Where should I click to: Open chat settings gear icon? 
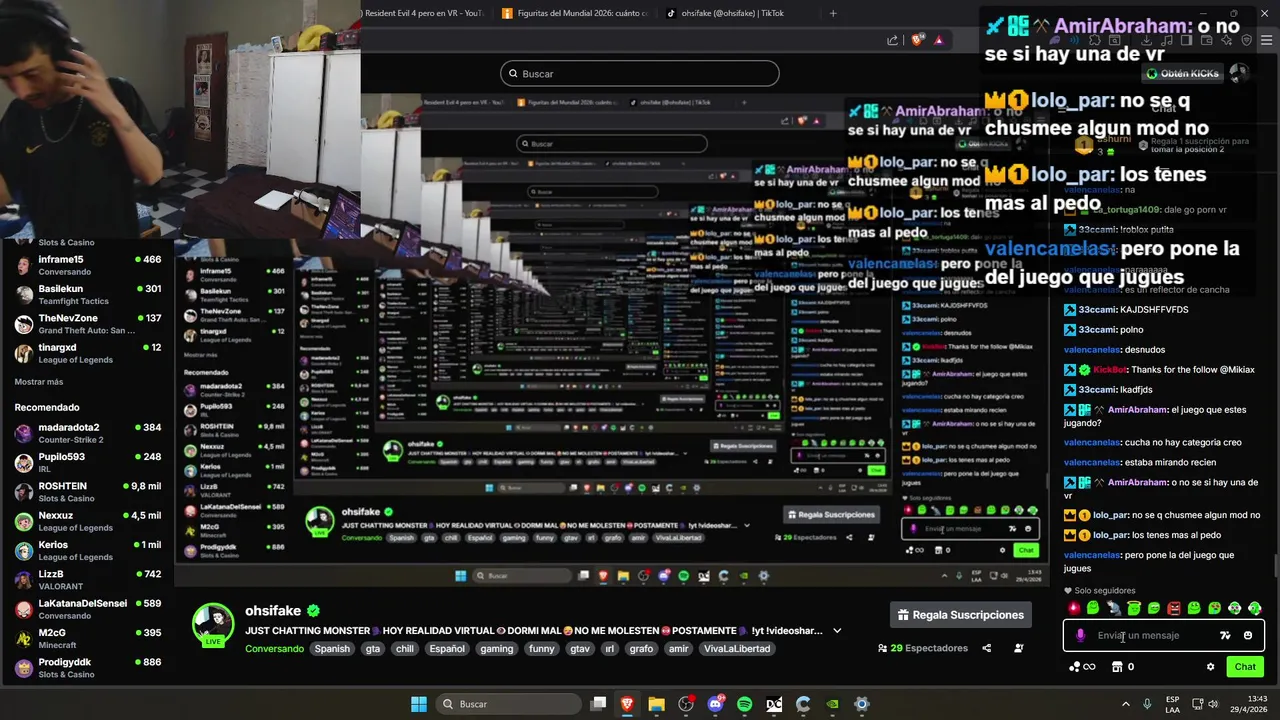pos(1210,667)
